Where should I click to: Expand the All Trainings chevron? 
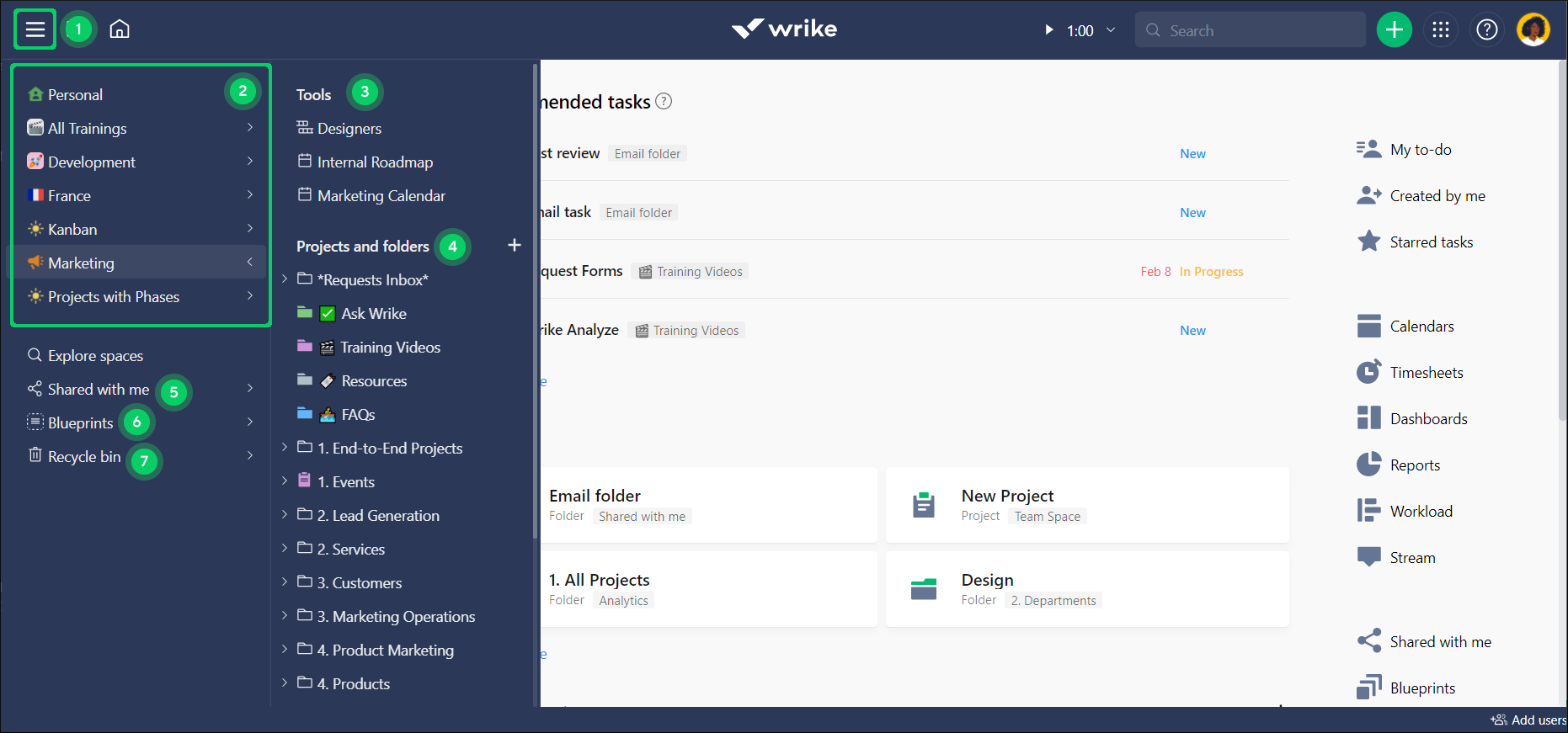[250, 127]
